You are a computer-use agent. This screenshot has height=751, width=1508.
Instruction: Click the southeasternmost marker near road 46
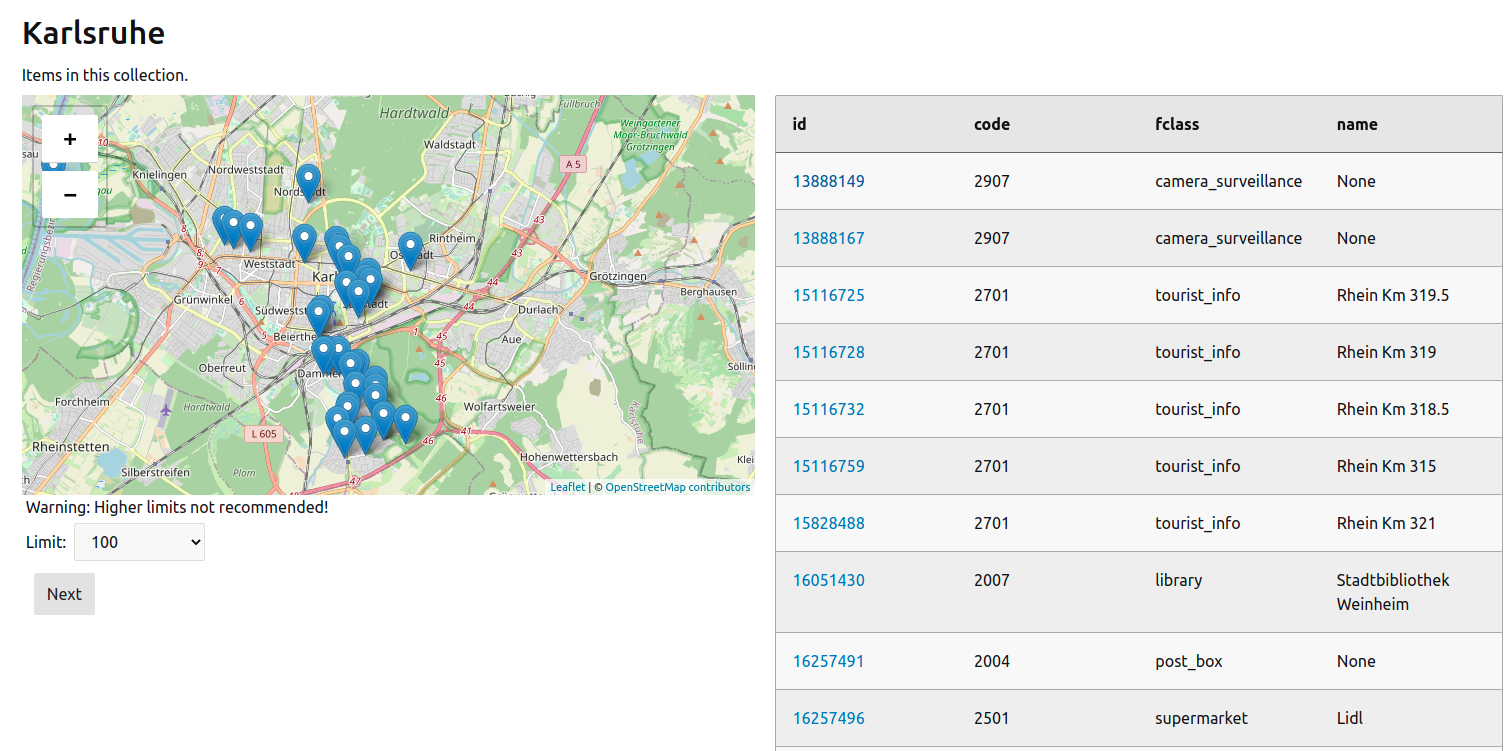405,422
